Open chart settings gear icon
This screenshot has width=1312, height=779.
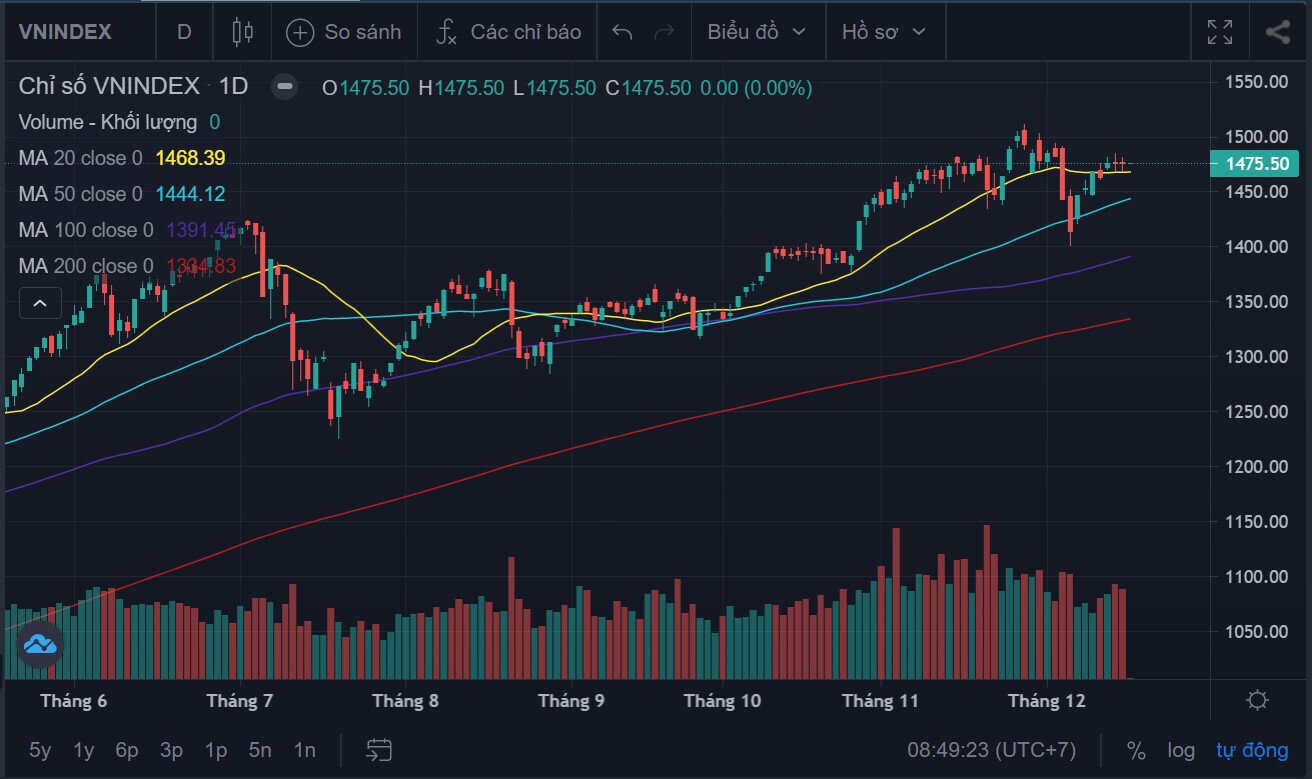[x=1258, y=700]
